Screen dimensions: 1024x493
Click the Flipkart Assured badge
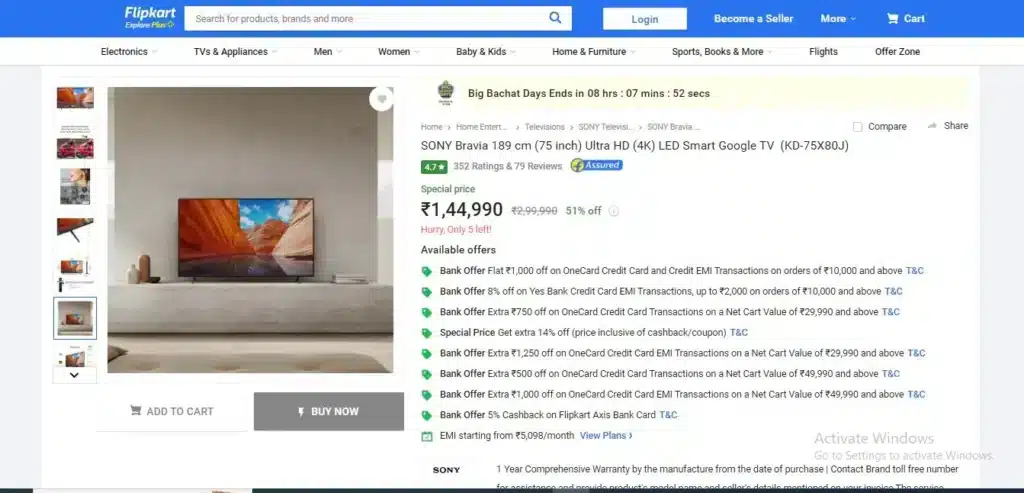click(596, 165)
